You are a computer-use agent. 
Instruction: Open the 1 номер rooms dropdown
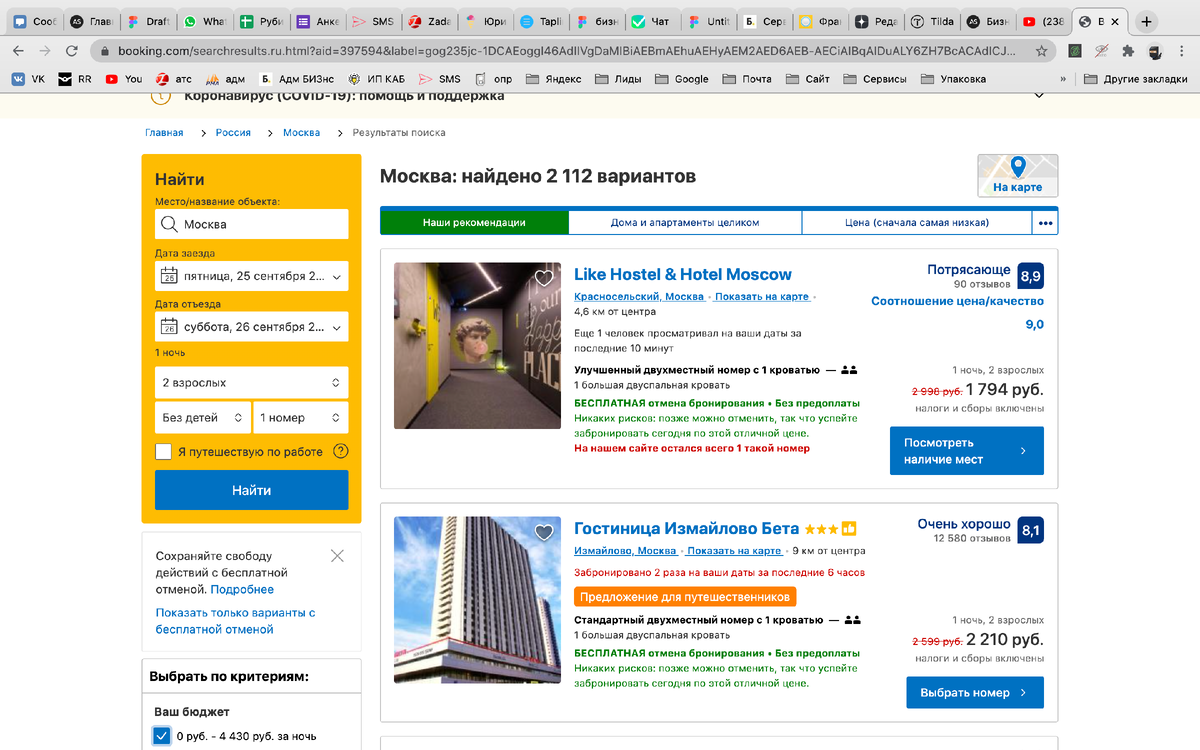coord(300,418)
